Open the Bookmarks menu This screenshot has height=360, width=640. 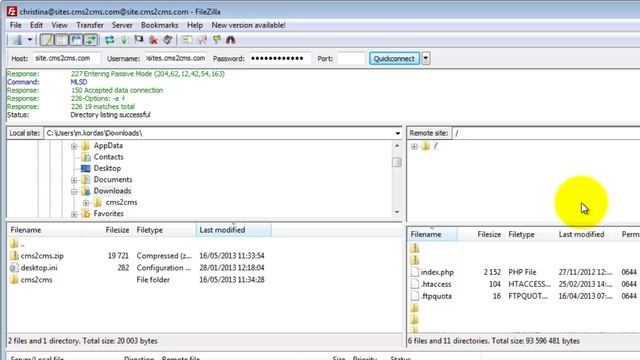[160, 25]
